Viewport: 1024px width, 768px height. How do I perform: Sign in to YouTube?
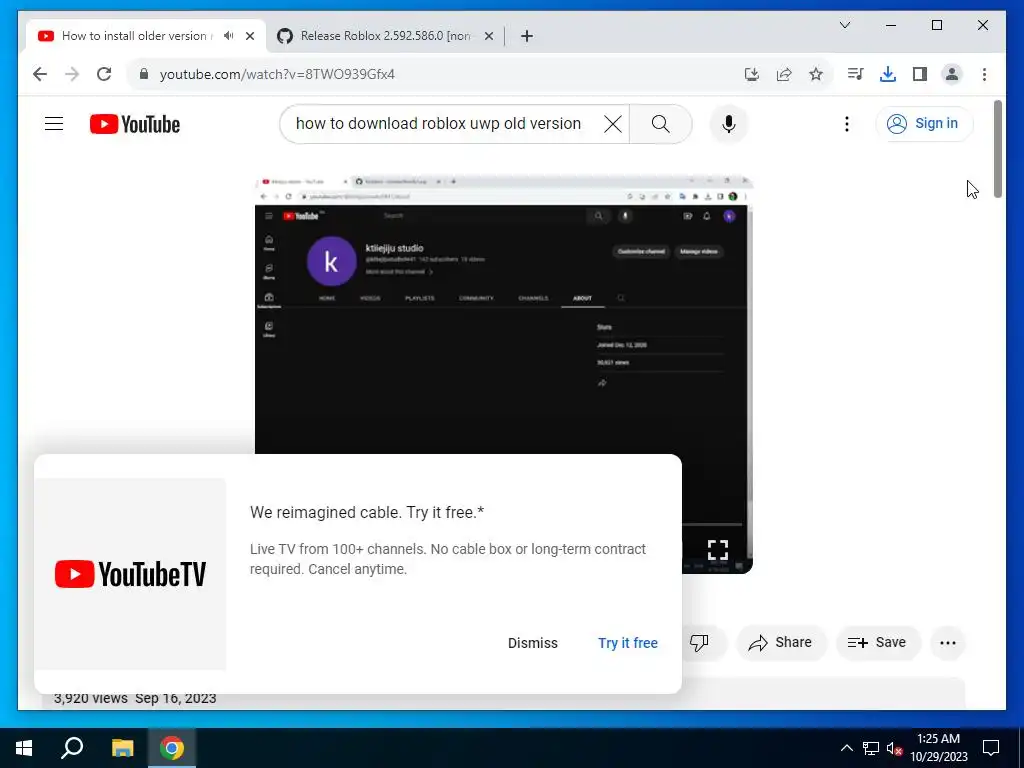924,123
